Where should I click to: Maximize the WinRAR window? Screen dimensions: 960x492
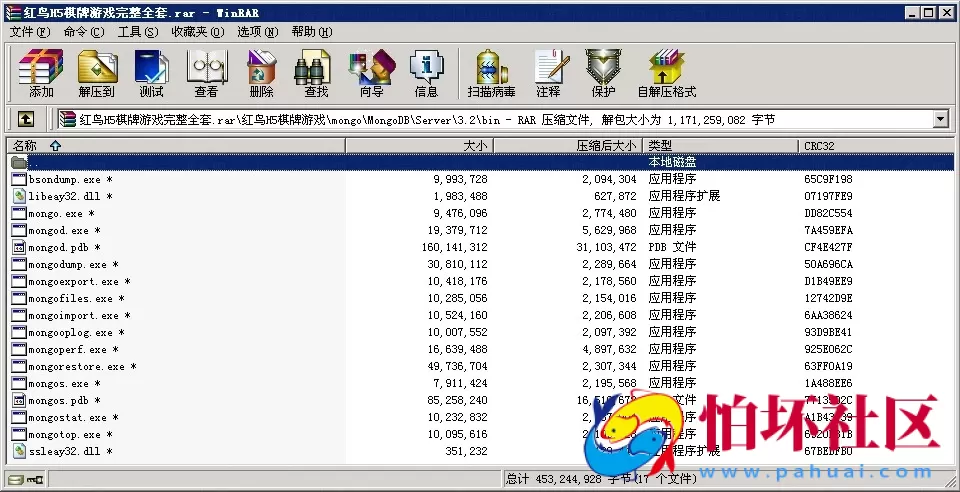point(929,12)
